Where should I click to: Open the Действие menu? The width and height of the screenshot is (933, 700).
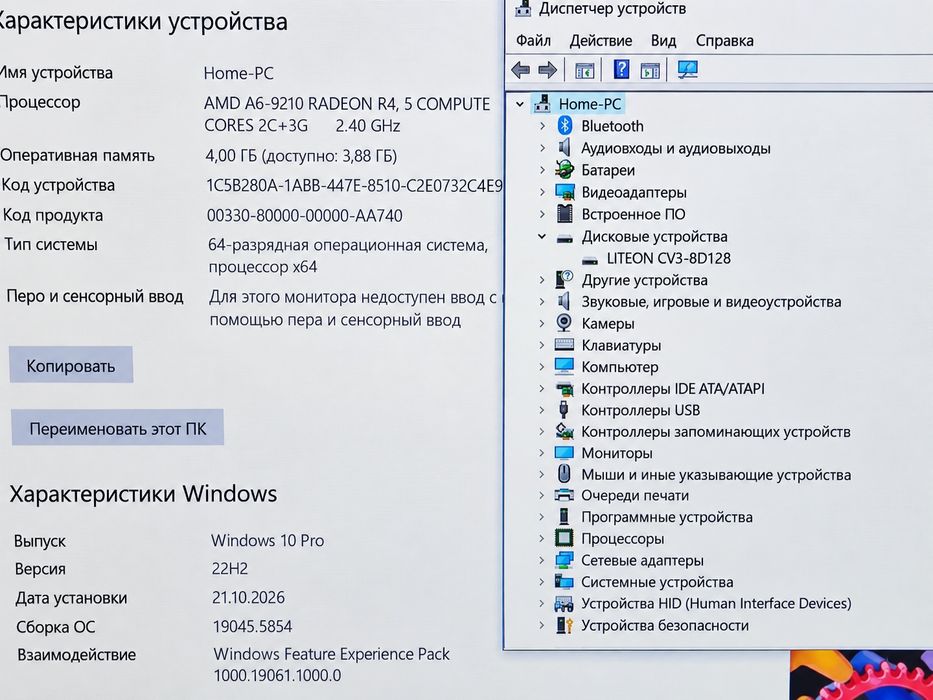click(600, 40)
